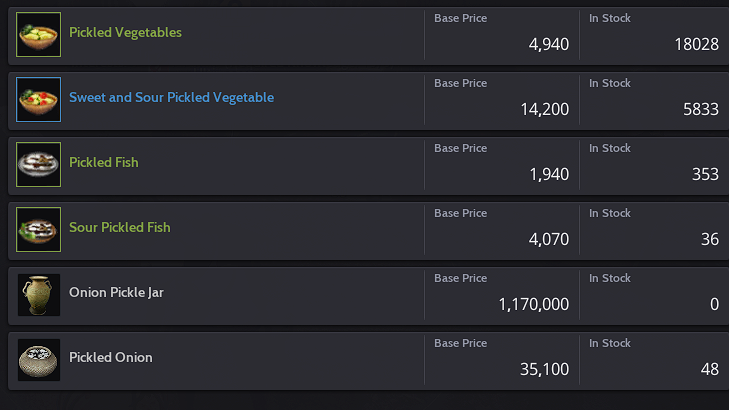Image resolution: width=729 pixels, height=410 pixels.
Task: Select the Sour Pickled Fish item name
Action: [120, 228]
